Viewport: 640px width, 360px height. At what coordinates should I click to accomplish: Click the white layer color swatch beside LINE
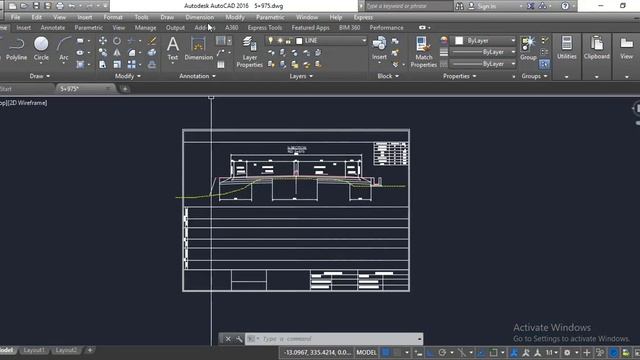point(299,41)
